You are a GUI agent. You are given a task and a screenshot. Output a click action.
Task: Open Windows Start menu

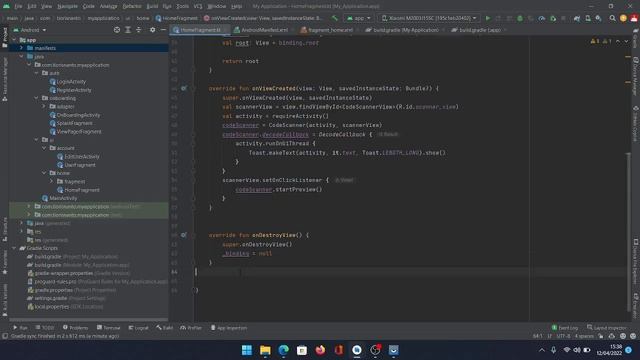[247, 350]
